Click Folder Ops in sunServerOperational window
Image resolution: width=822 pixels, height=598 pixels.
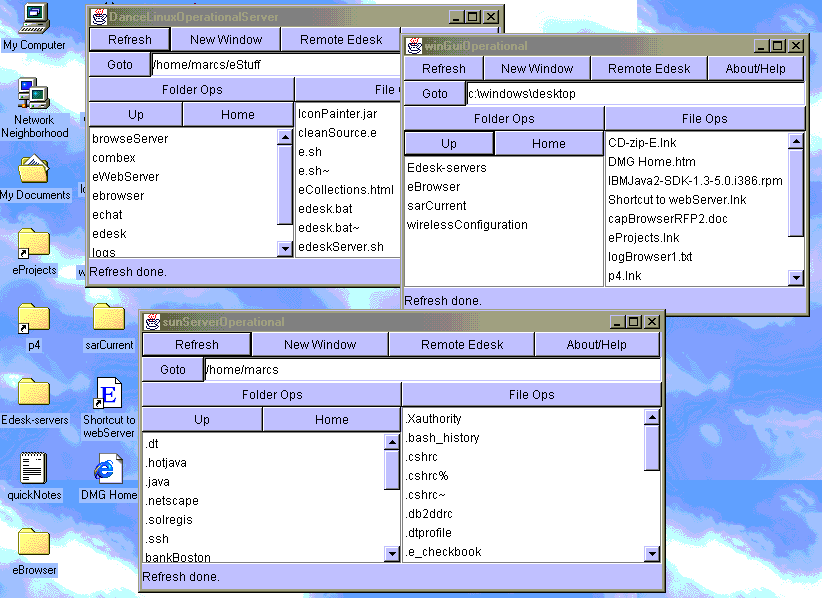(272, 395)
